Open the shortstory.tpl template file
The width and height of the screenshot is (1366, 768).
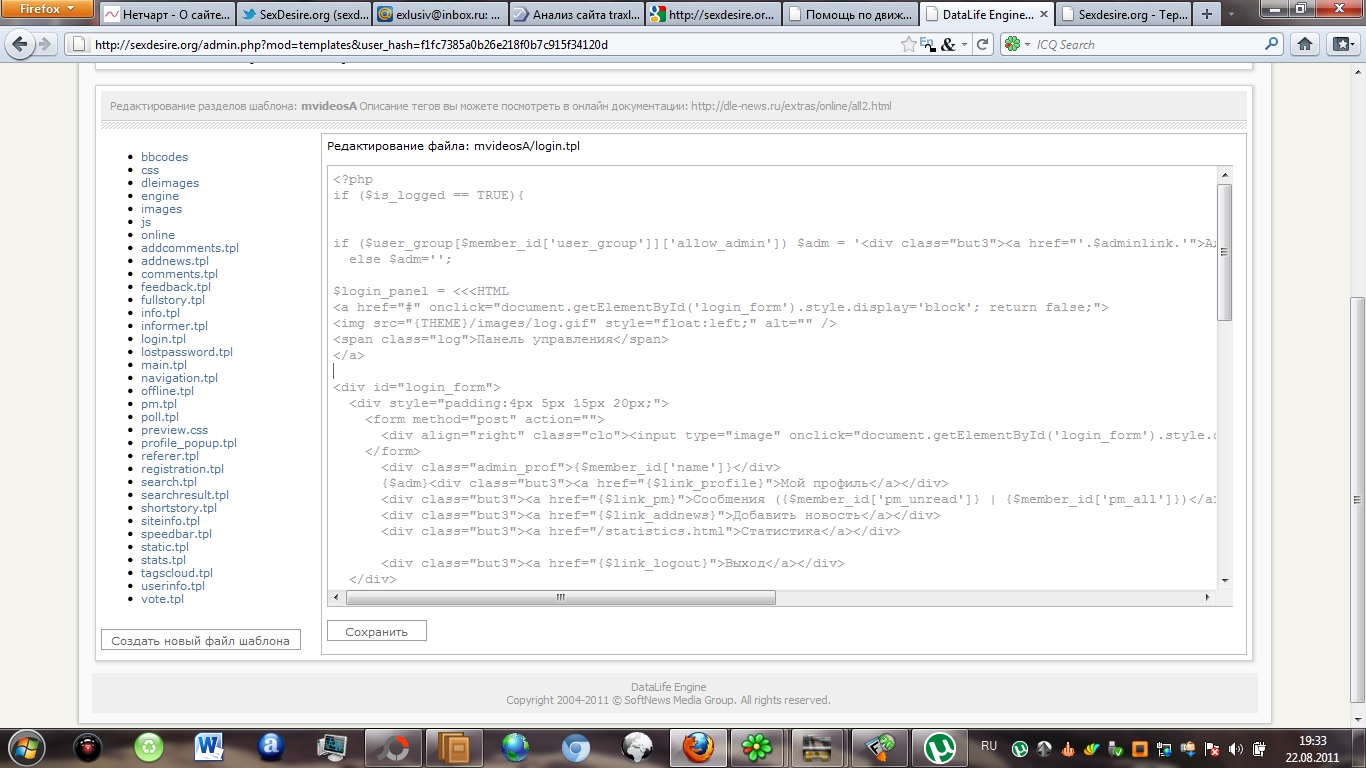[x=179, y=508]
